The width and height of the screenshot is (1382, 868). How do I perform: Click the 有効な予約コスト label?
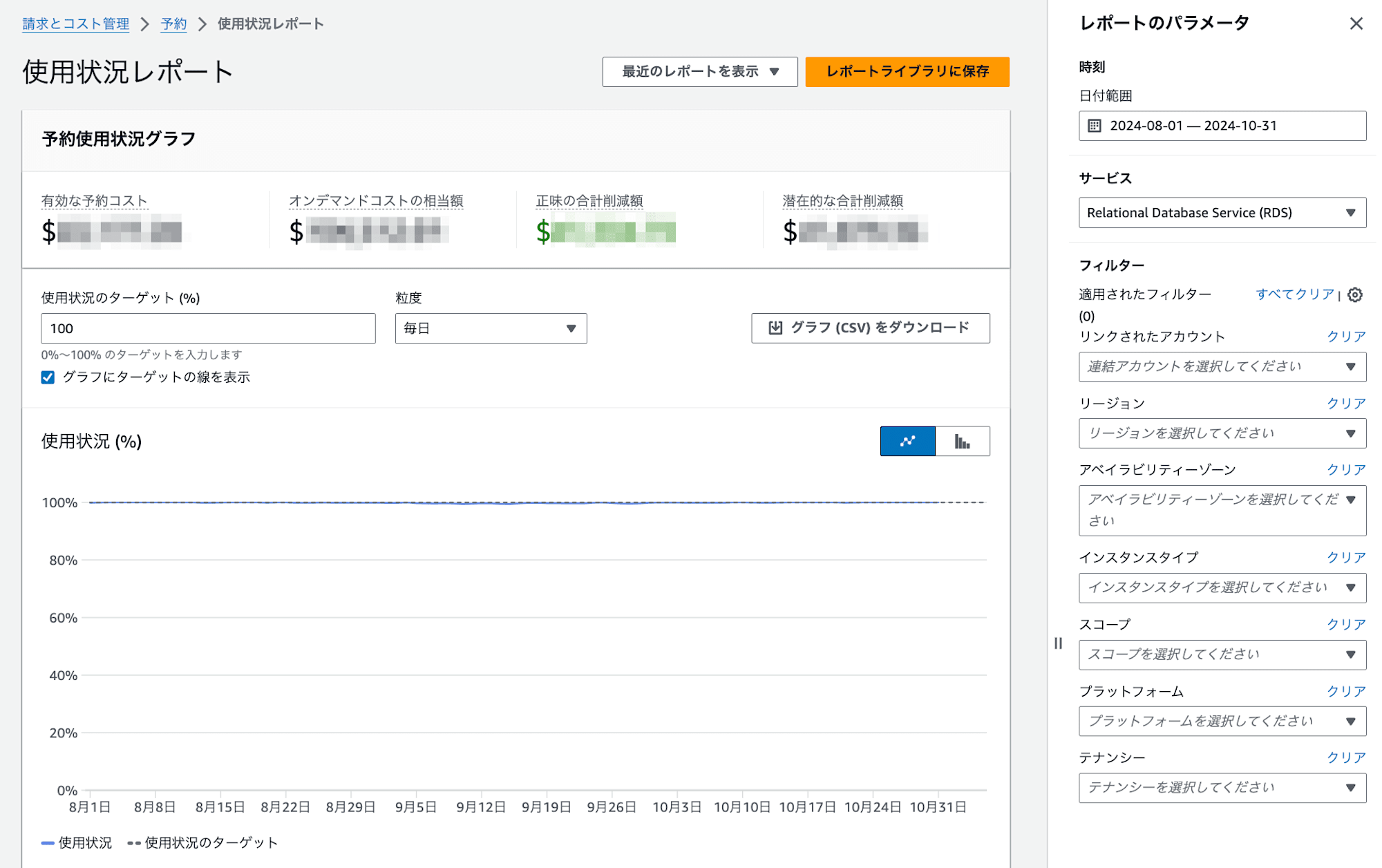point(95,201)
